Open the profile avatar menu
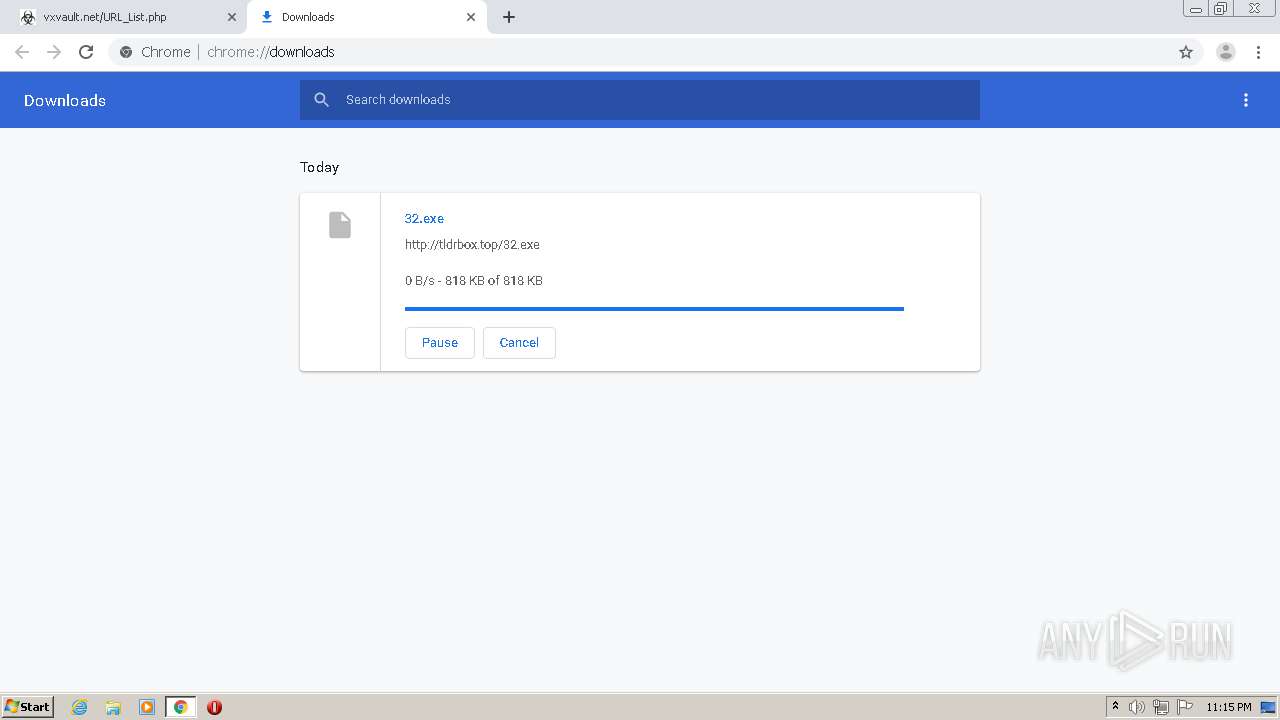 tap(1226, 52)
